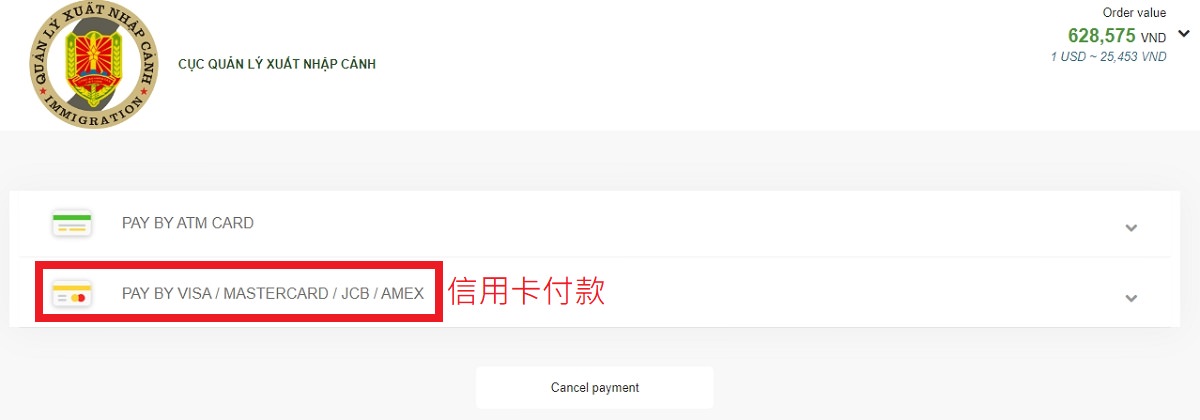
Task: Choose PAY BY ATM CARD option label
Action: pyautogui.click(x=188, y=223)
